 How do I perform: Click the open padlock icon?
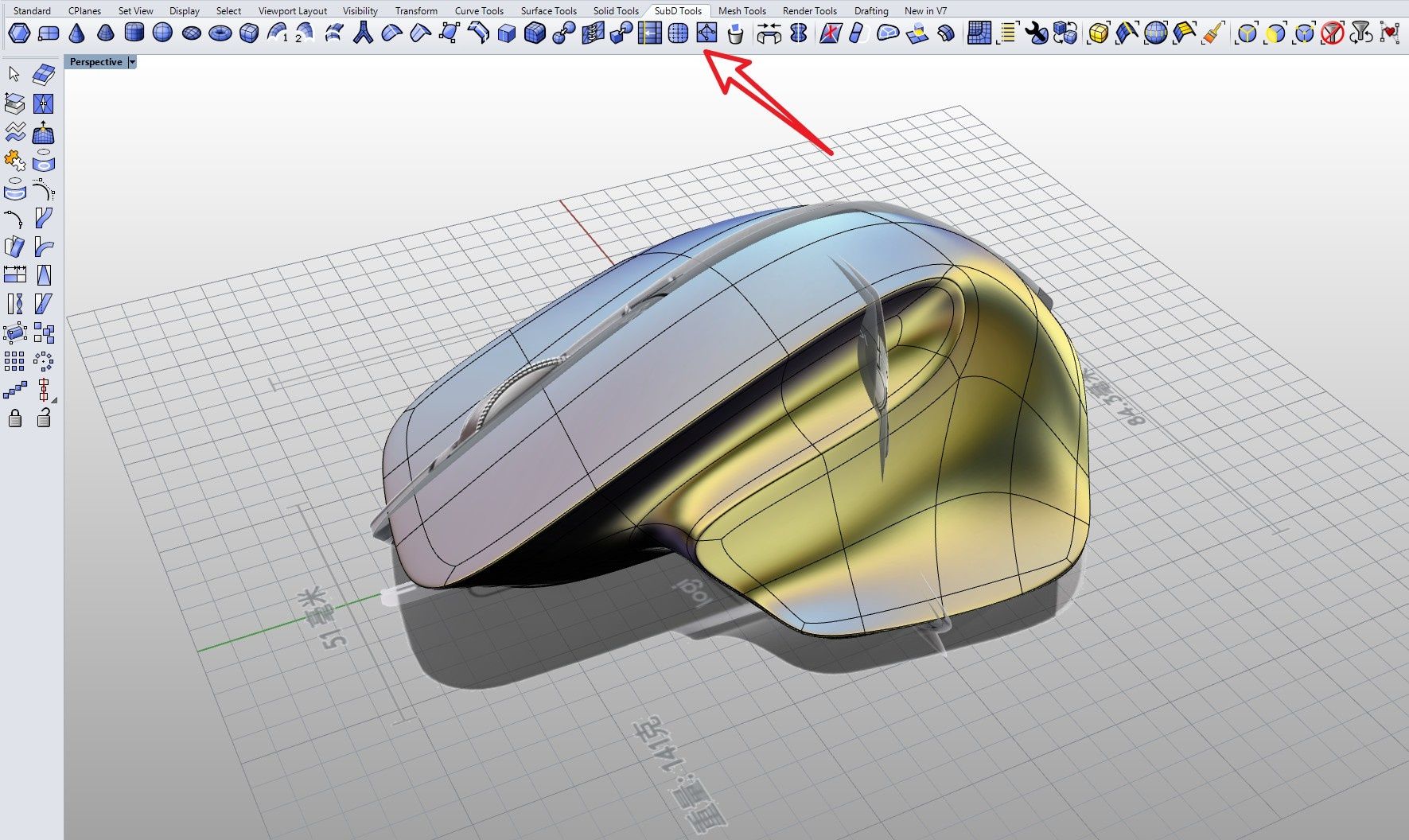pyautogui.click(x=44, y=418)
